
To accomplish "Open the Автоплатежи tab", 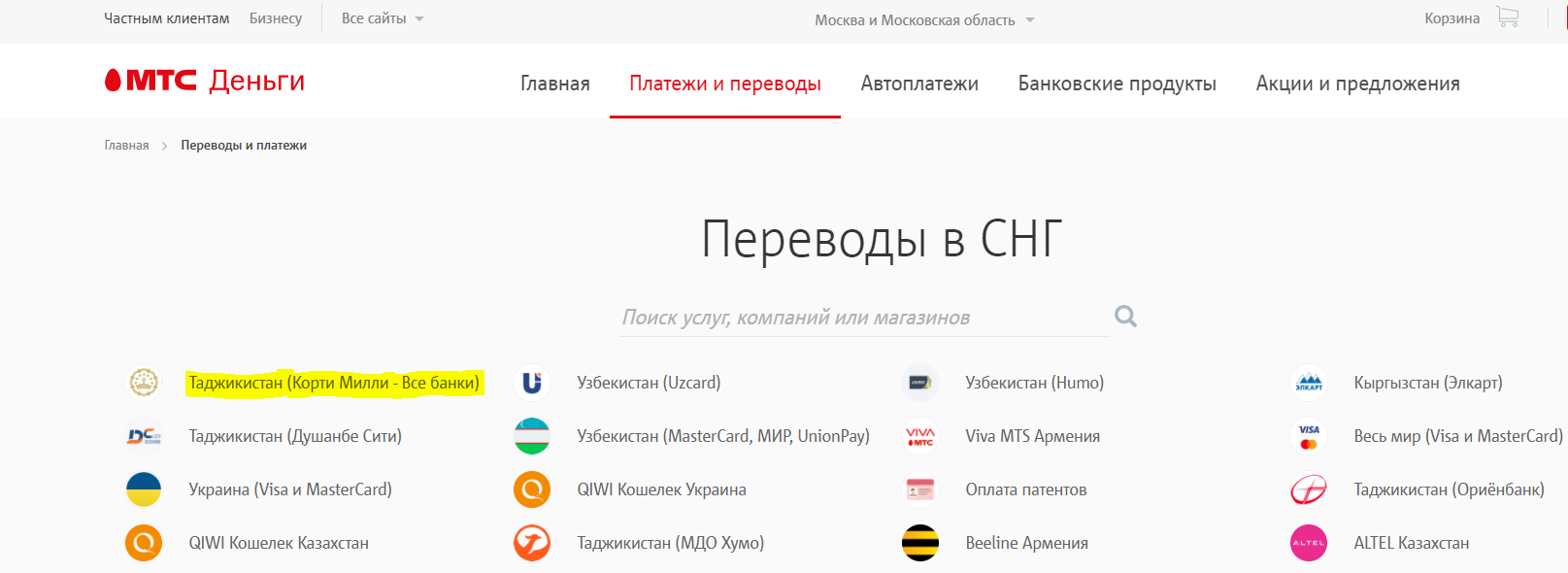I will point(918,84).
